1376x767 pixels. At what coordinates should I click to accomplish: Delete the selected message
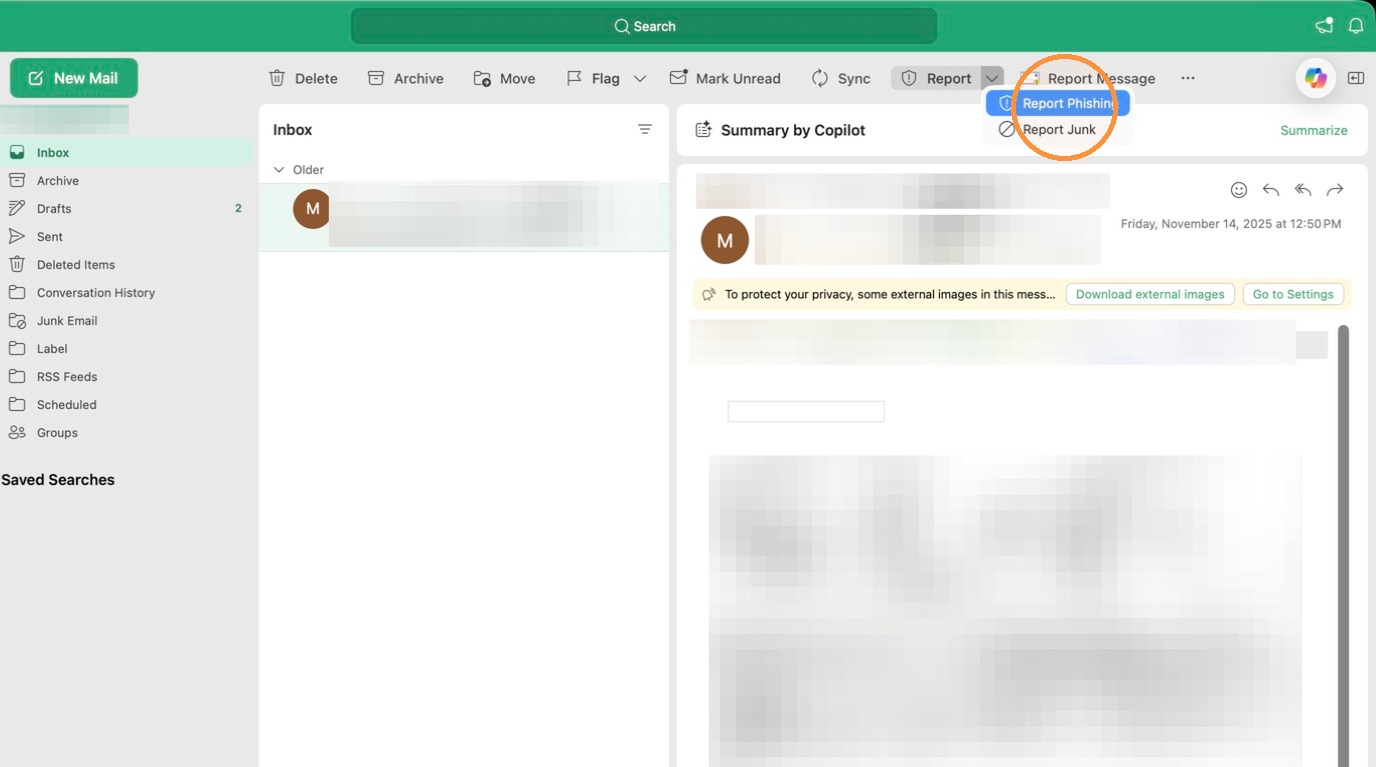tap(303, 78)
